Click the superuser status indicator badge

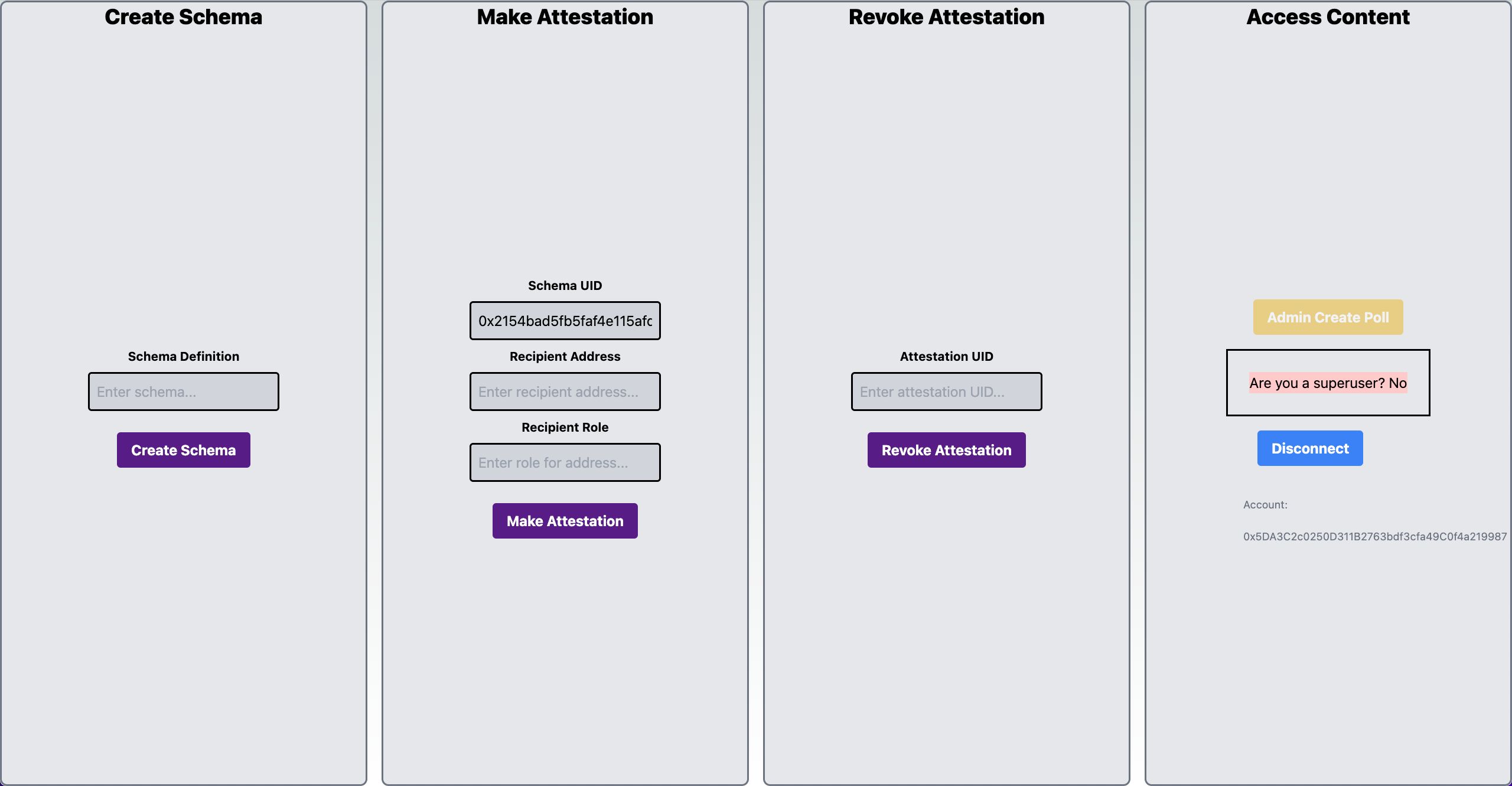point(1328,382)
